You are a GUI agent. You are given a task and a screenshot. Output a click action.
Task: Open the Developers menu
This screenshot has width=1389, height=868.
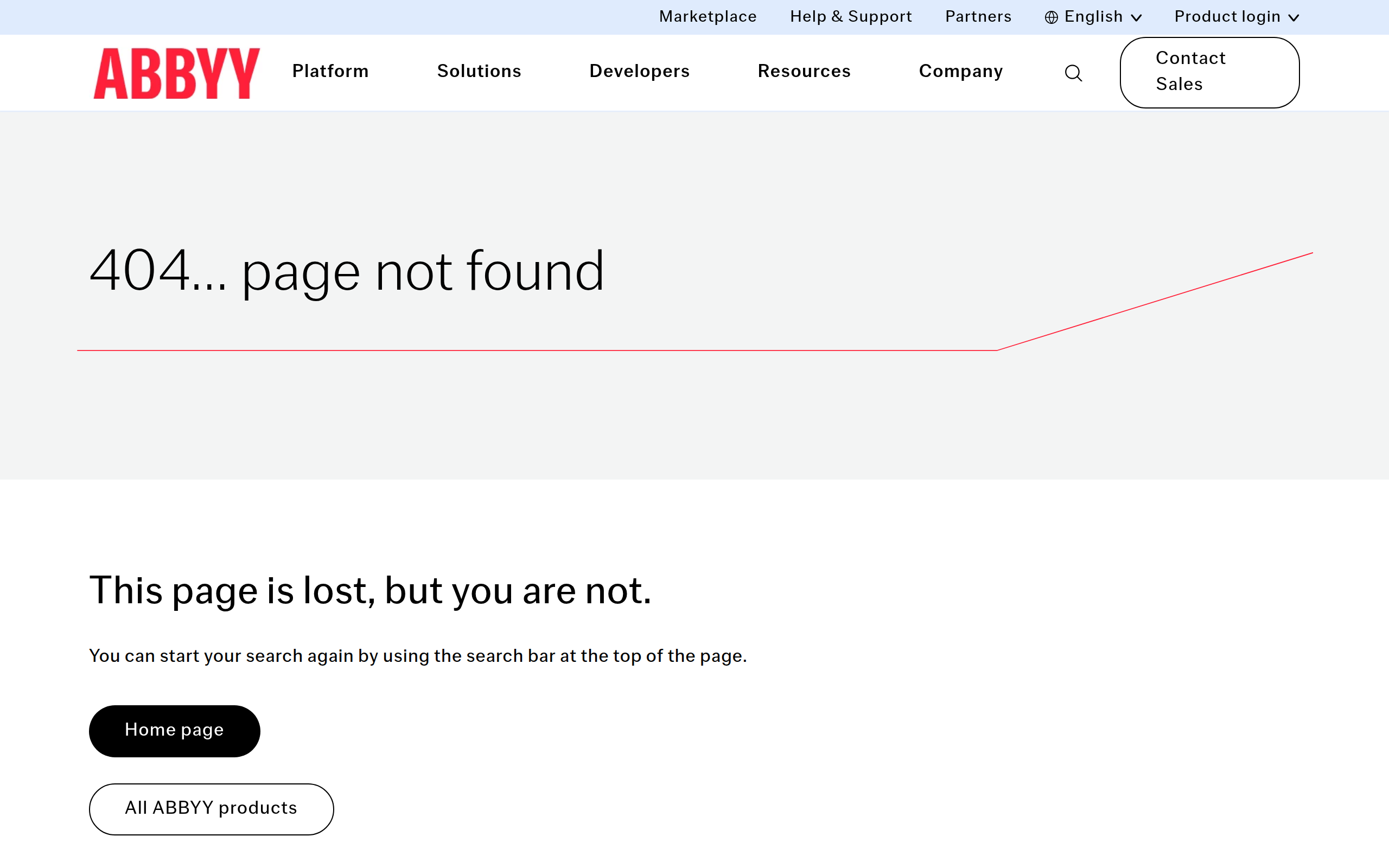pos(639,71)
